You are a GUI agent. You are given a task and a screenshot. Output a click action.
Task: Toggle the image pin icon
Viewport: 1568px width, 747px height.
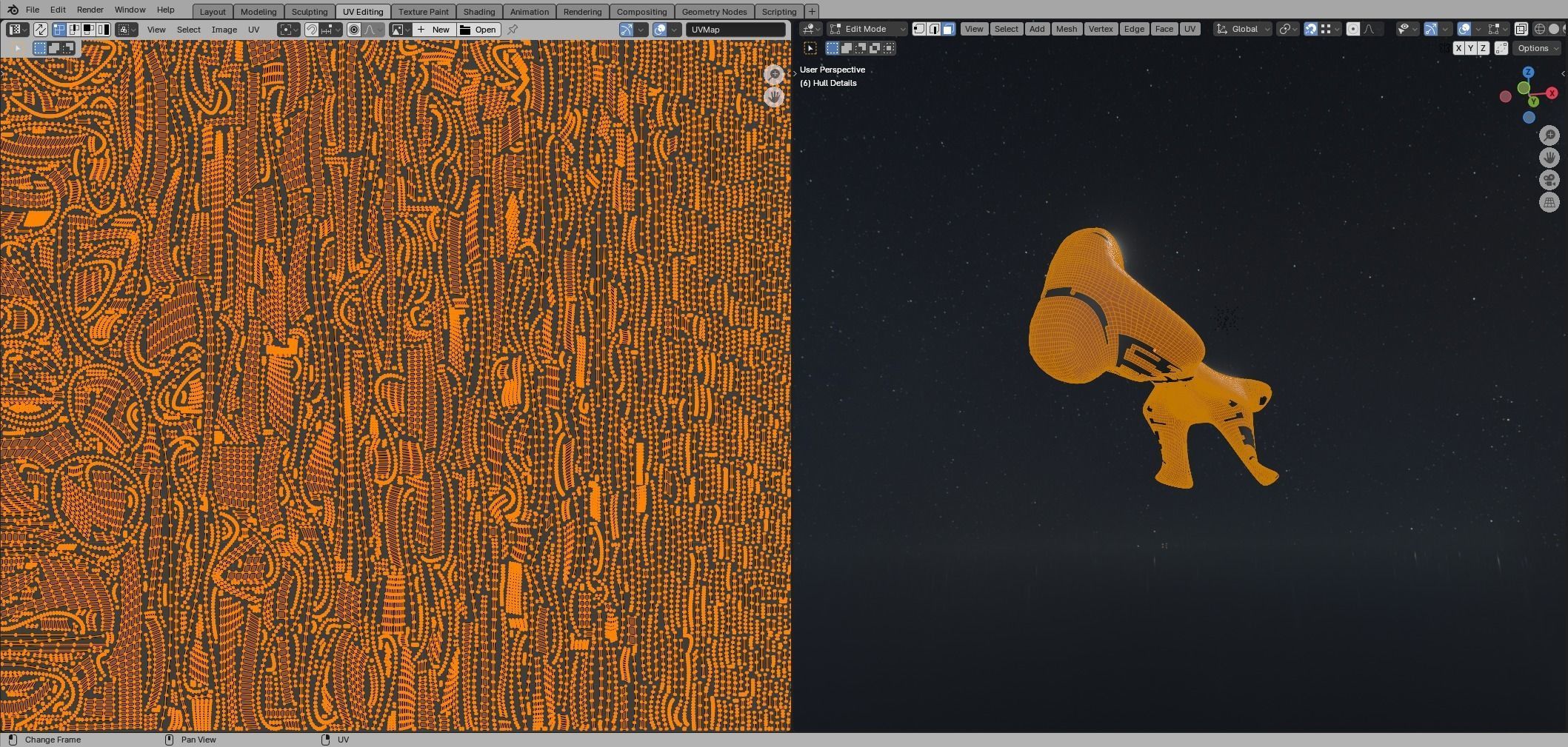pos(513,30)
